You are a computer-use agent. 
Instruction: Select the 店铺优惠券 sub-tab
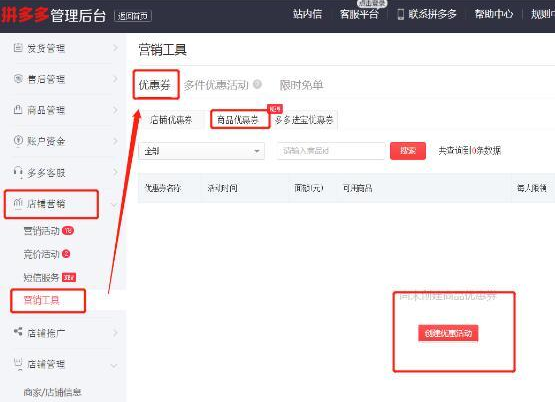click(x=171, y=120)
